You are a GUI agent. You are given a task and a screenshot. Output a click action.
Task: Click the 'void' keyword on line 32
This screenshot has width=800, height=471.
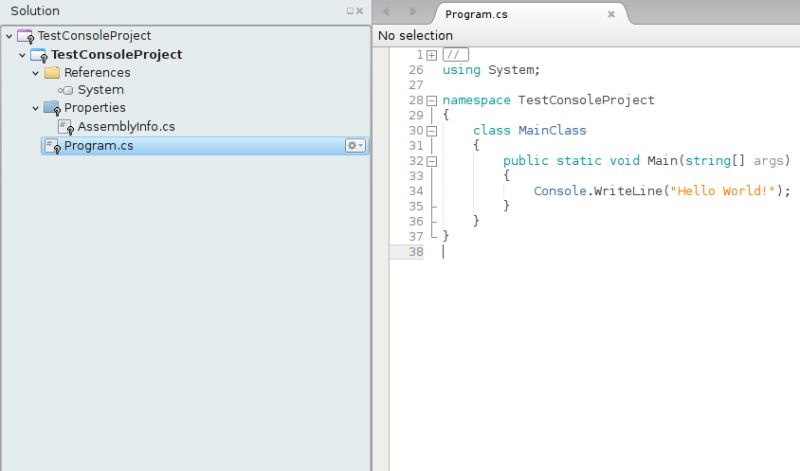[624, 161]
